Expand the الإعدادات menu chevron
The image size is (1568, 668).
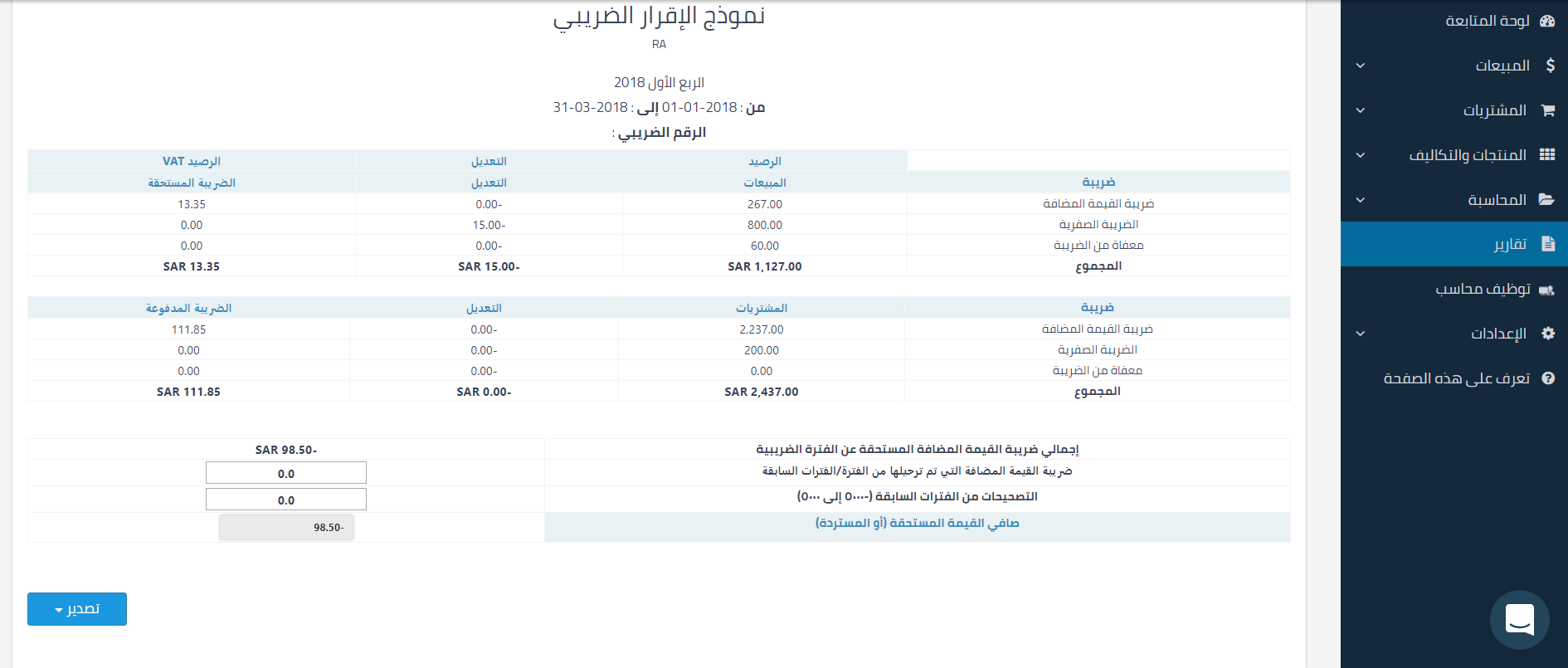(1361, 334)
